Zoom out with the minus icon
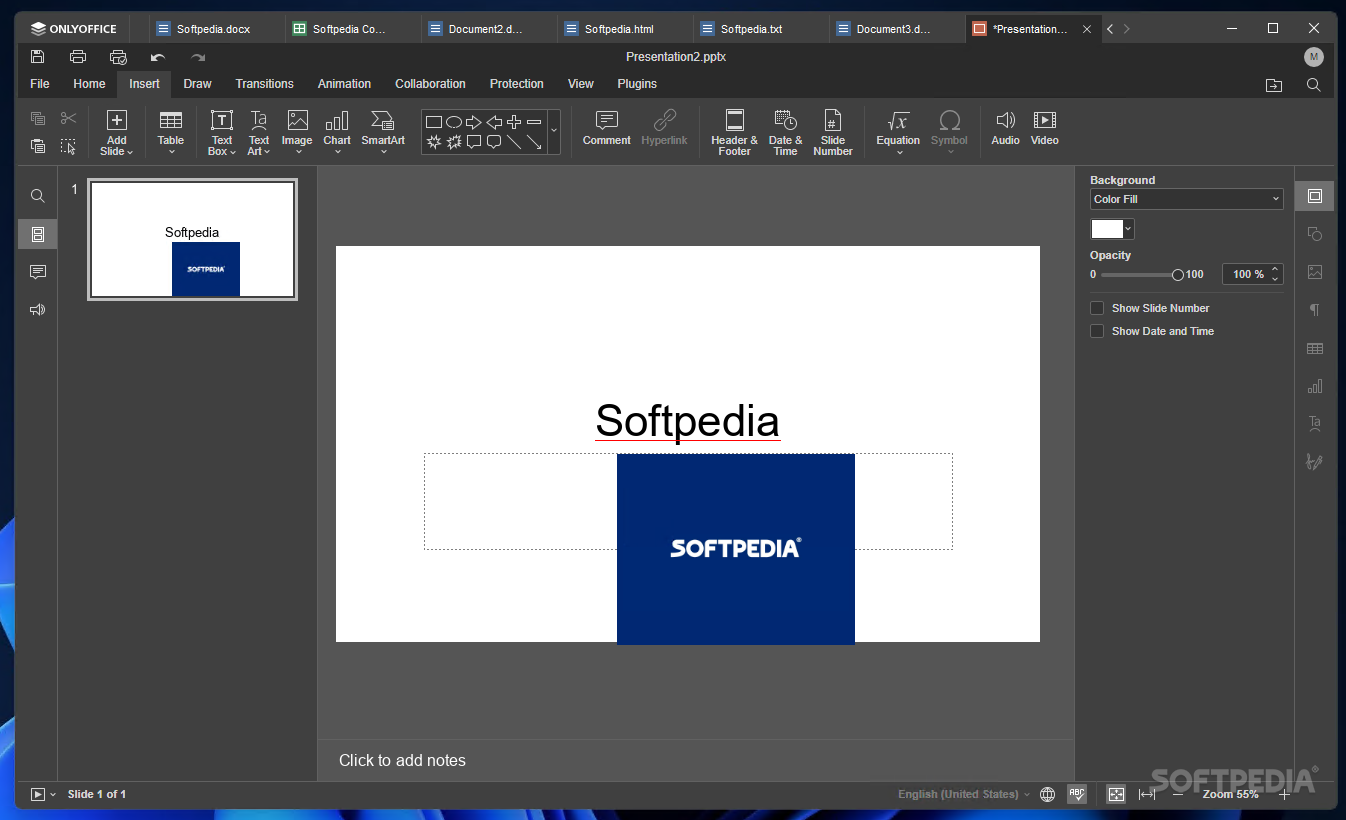This screenshot has height=820, width=1346. click(1178, 794)
